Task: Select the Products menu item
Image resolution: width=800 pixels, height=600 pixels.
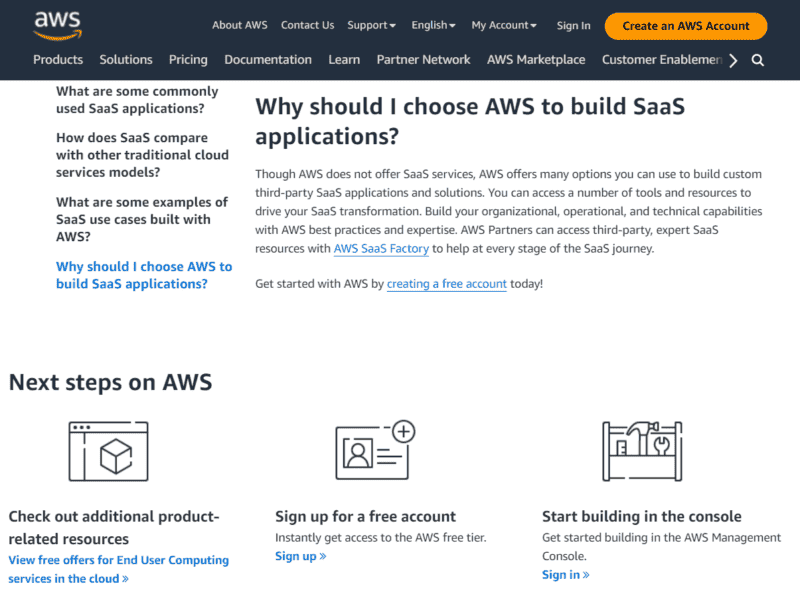Action: pos(58,60)
